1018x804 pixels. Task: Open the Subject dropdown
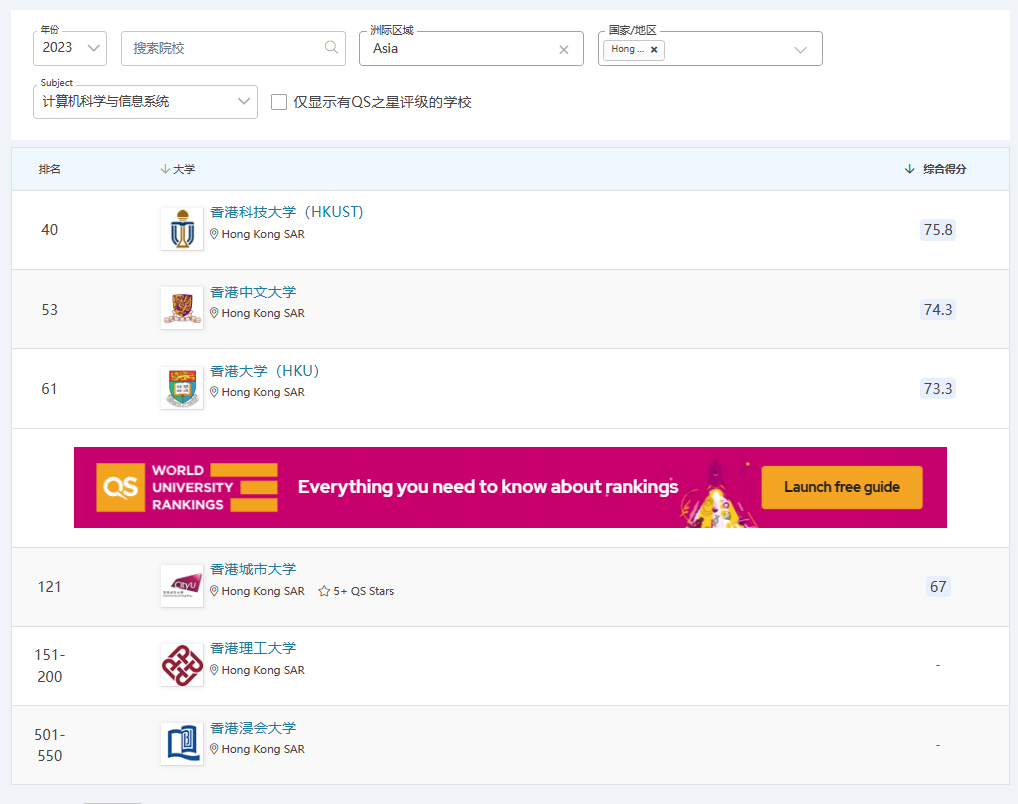click(145, 102)
